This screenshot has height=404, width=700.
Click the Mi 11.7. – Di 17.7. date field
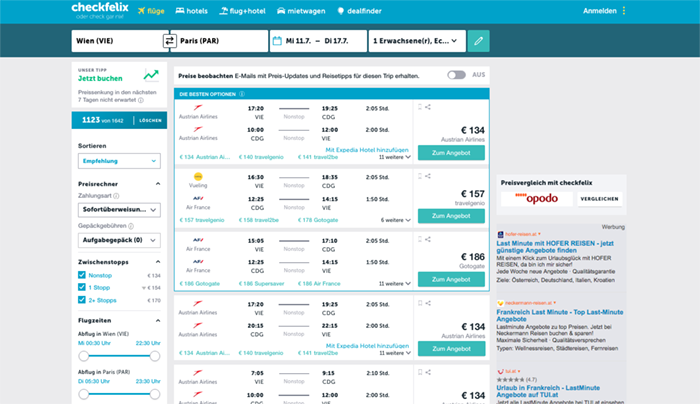pos(318,41)
